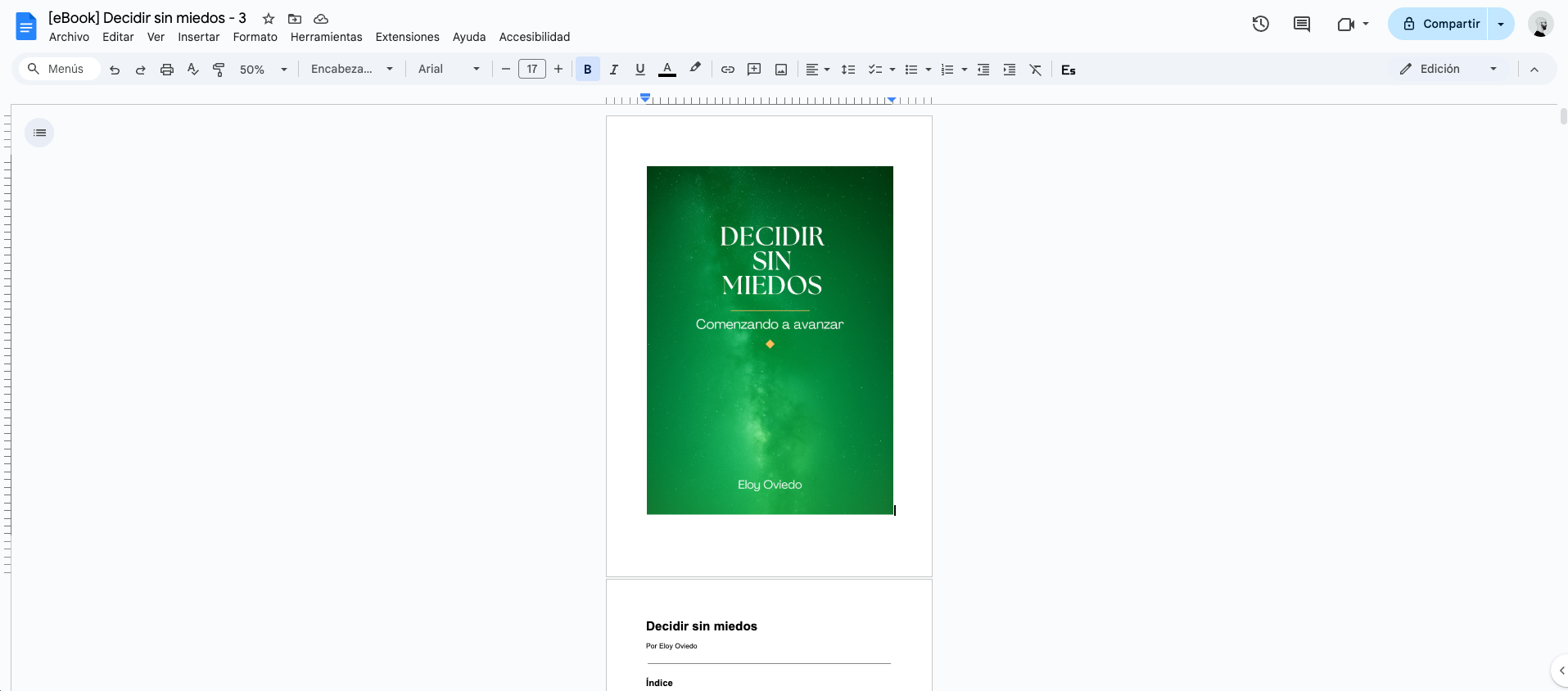Toggle italic formatting

(613, 70)
